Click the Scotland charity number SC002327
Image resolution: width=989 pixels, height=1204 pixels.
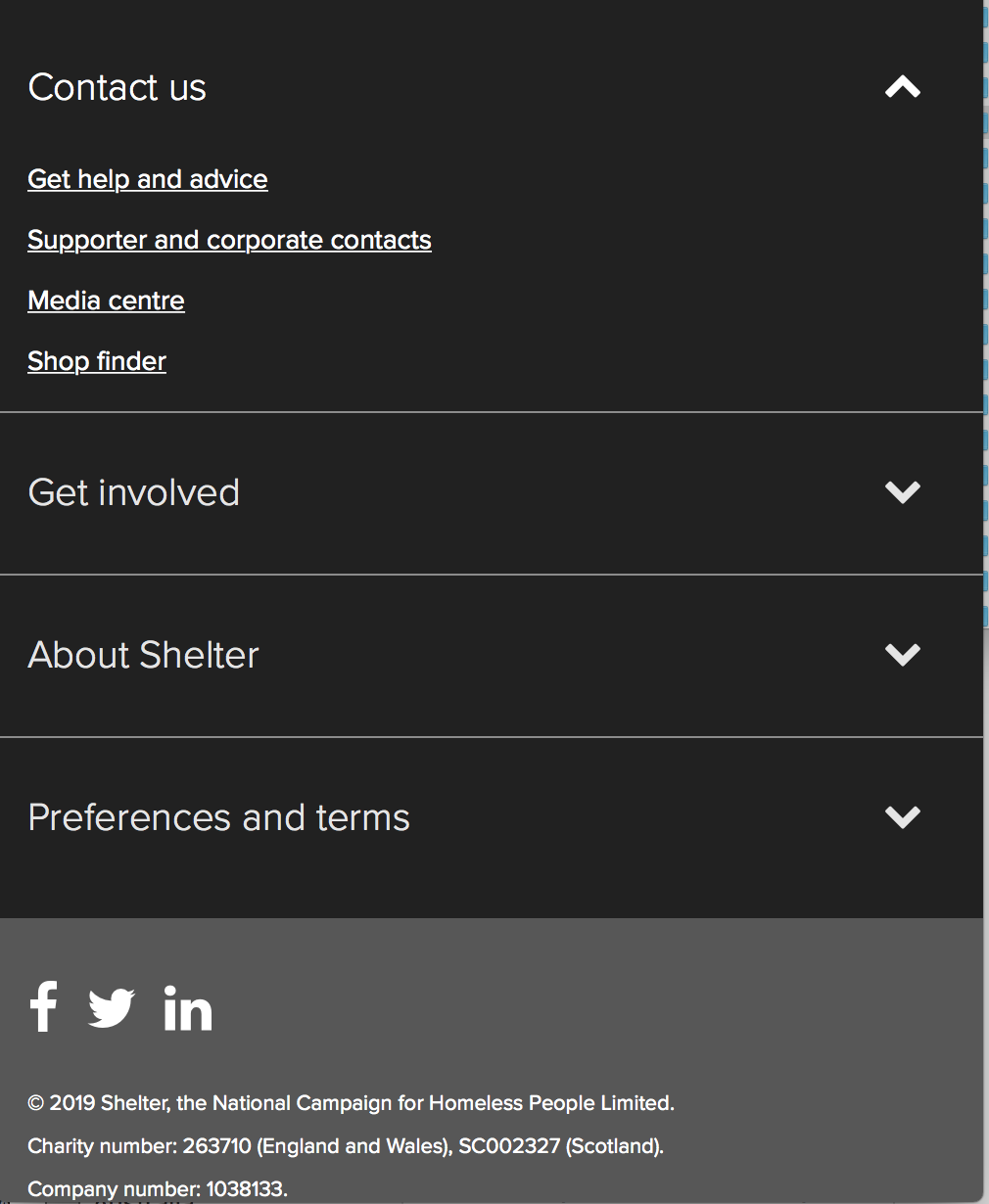(x=509, y=1146)
